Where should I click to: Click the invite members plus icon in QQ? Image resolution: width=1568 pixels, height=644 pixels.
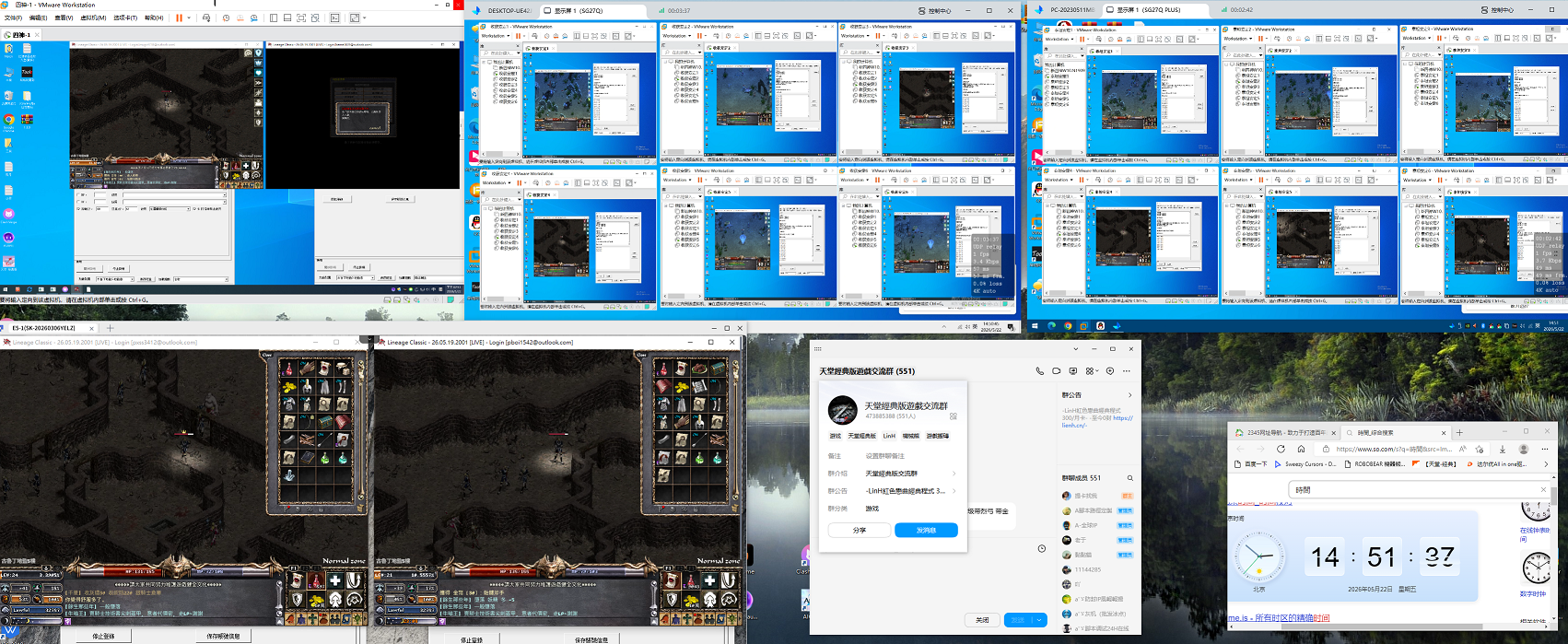(x=1110, y=371)
